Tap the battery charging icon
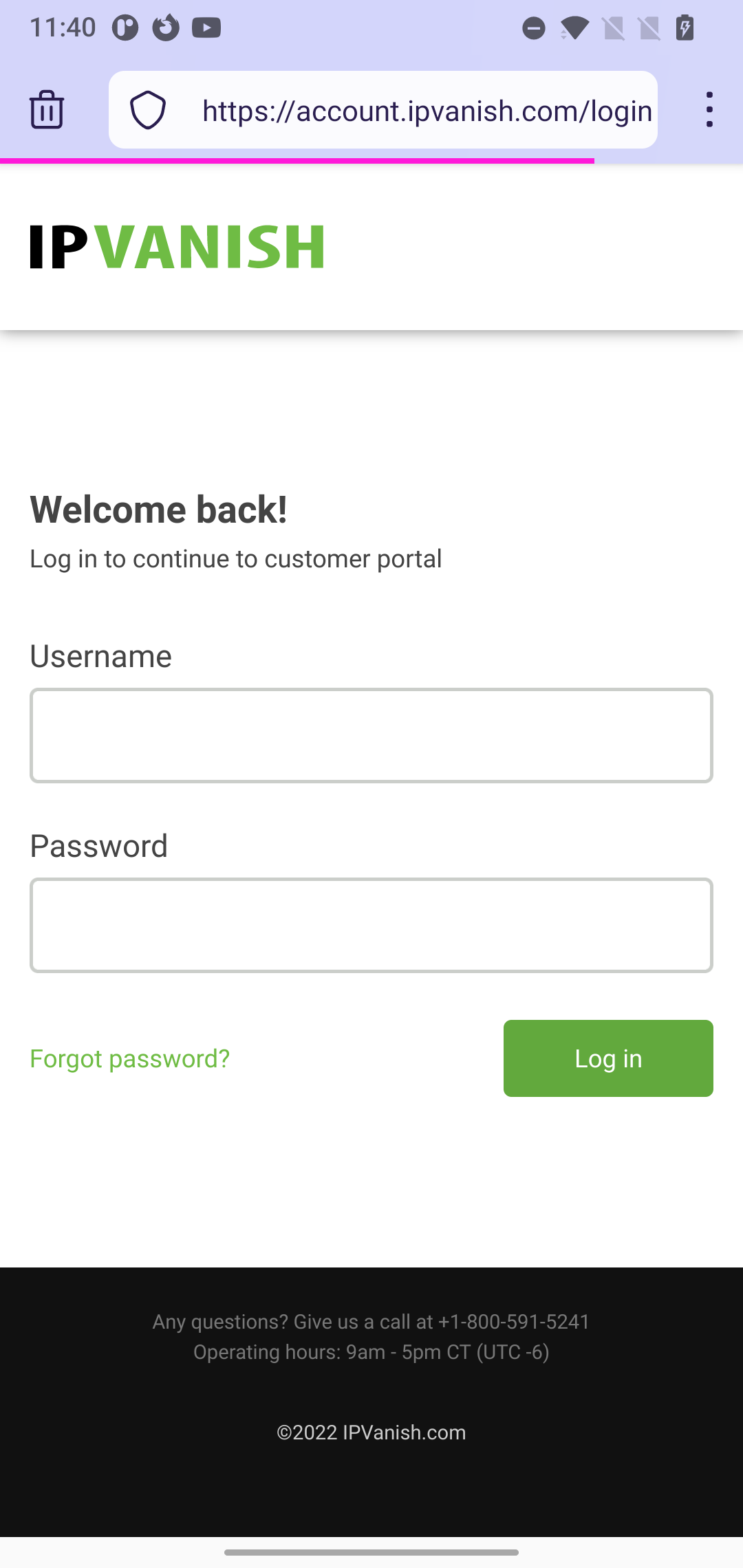This screenshot has height=1568, width=743. coord(685,28)
